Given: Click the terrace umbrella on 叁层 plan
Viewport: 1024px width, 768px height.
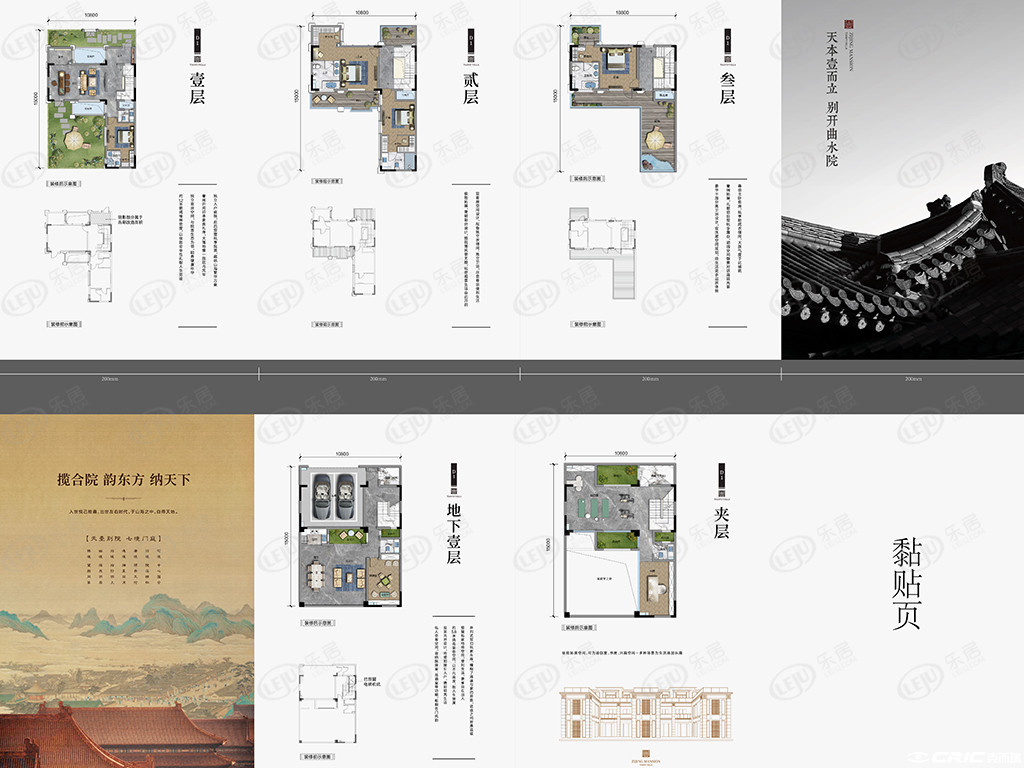Looking at the screenshot, I should [x=655, y=139].
